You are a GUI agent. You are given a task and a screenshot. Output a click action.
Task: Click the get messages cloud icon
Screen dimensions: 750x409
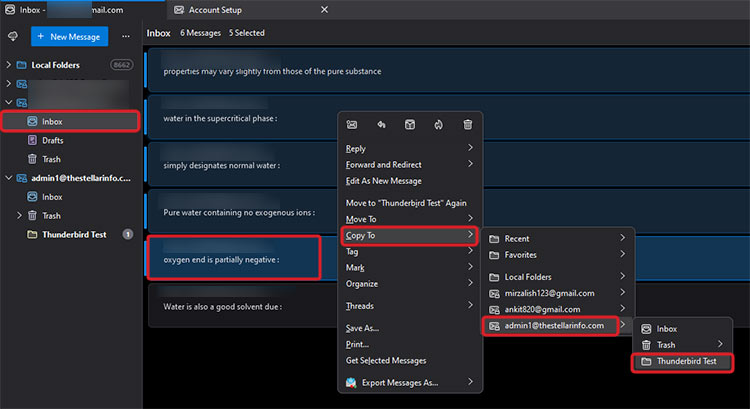pos(13,36)
